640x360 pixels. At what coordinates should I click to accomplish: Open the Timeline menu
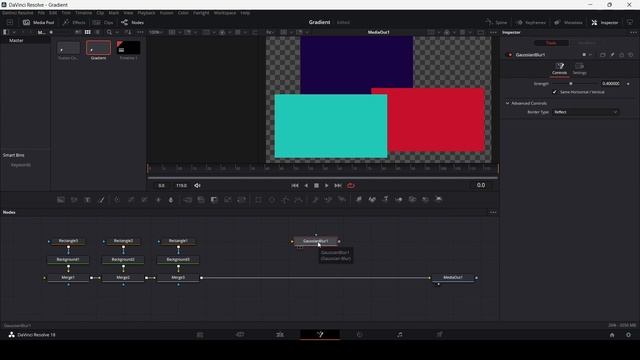point(83,13)
